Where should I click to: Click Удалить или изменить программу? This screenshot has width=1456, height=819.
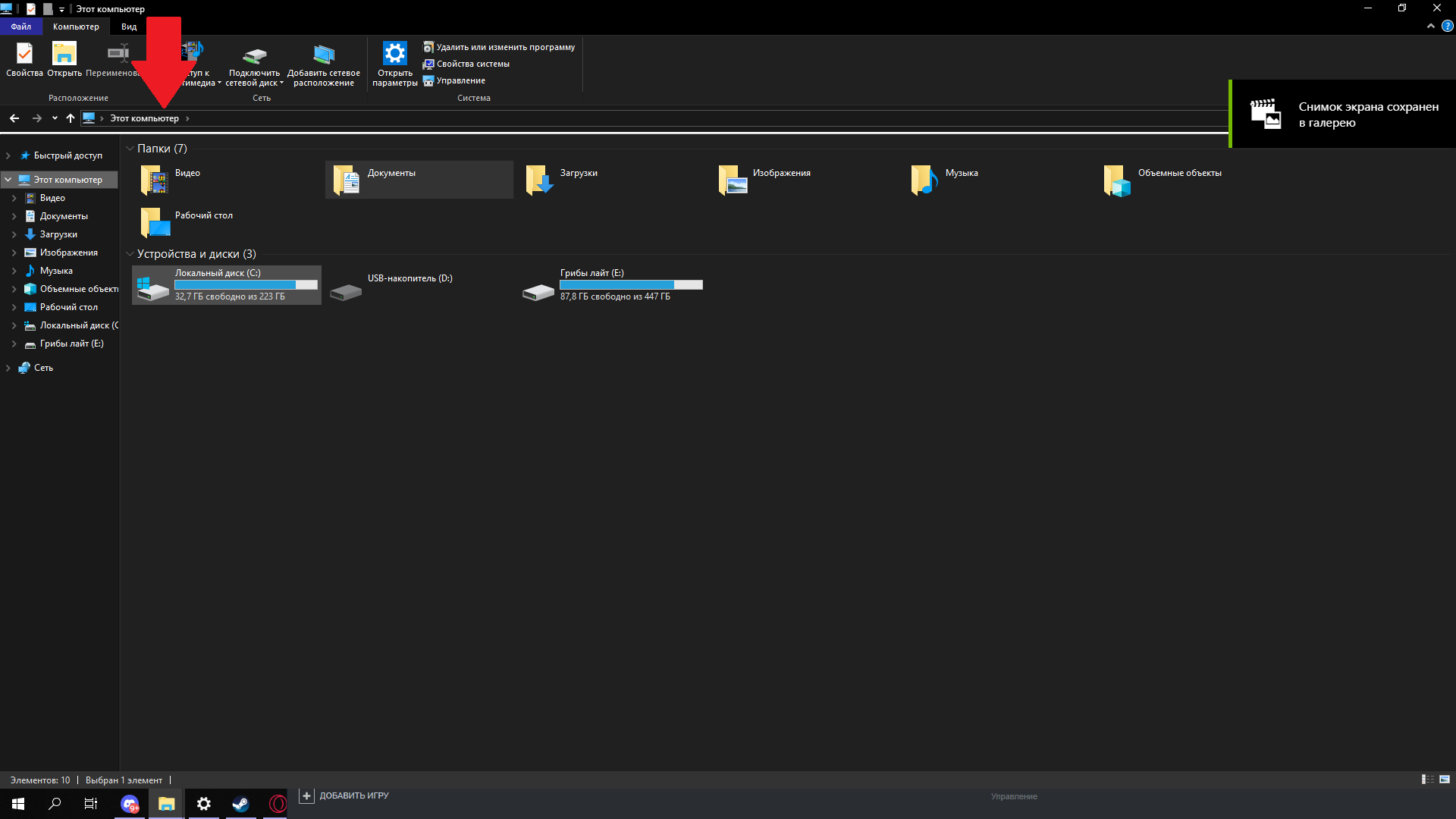tap(505, 47)
